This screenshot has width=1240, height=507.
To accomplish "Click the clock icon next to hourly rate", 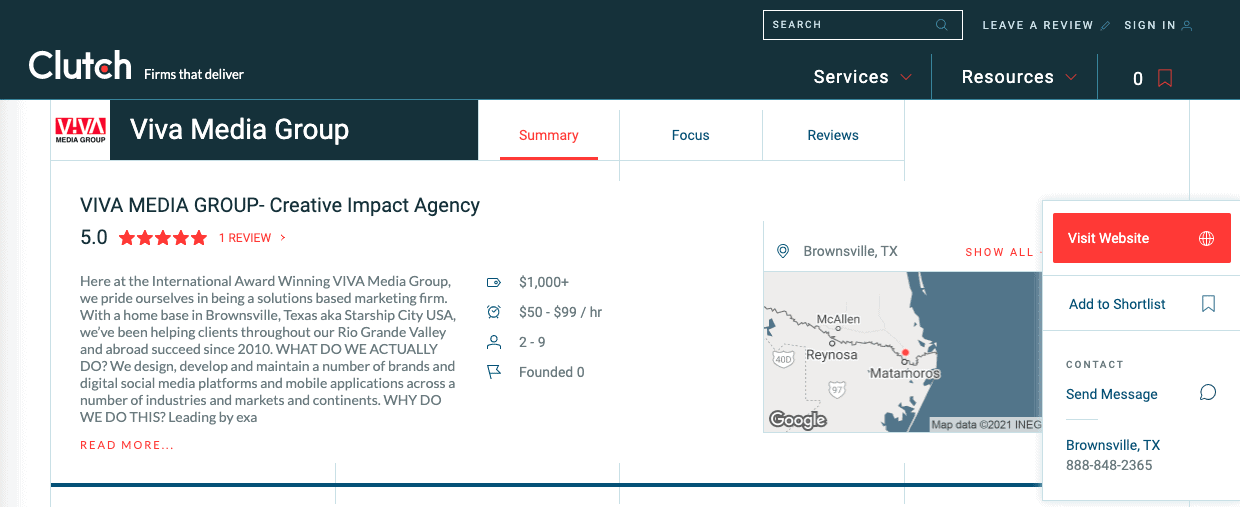I will point(493,312).
